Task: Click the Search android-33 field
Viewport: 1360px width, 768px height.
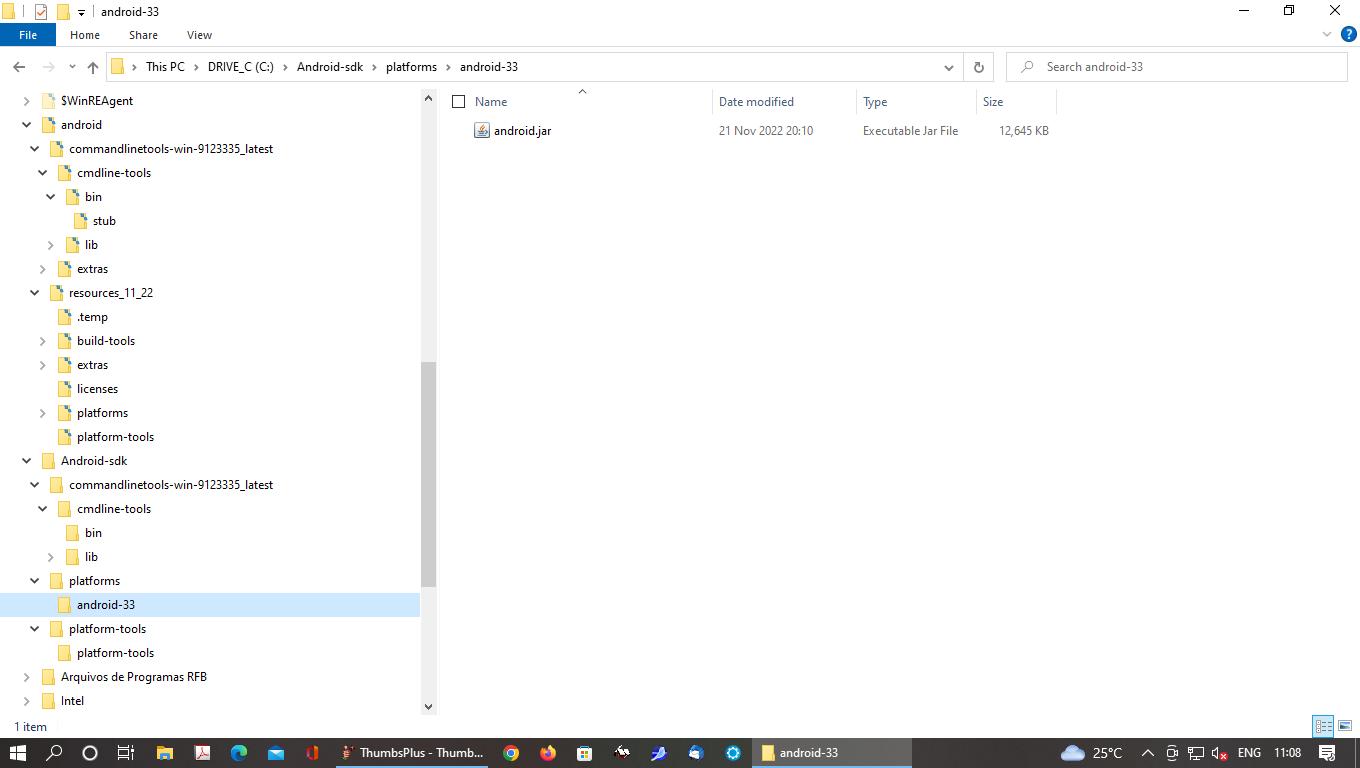Action: (x=1177, y=67)
